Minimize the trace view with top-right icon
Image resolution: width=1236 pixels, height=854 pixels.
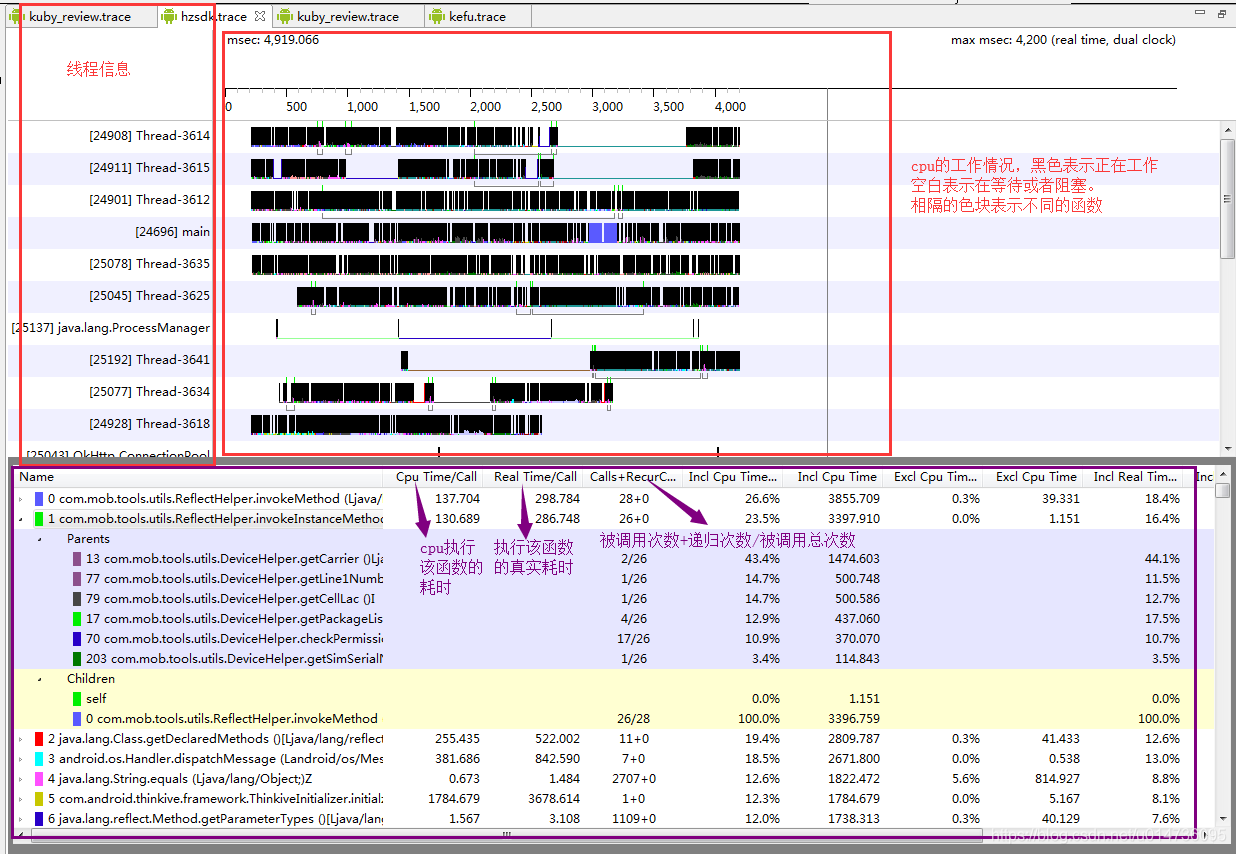1200,13
